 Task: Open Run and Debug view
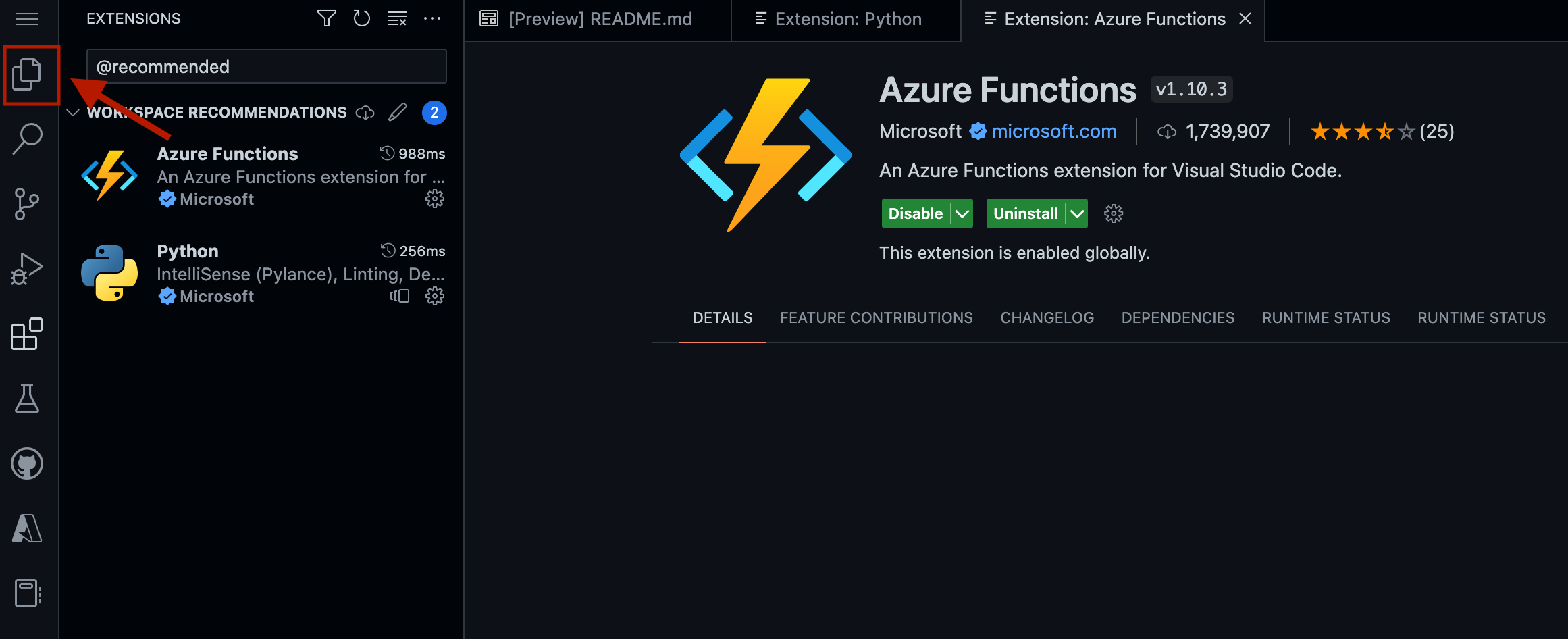point(27,269)
